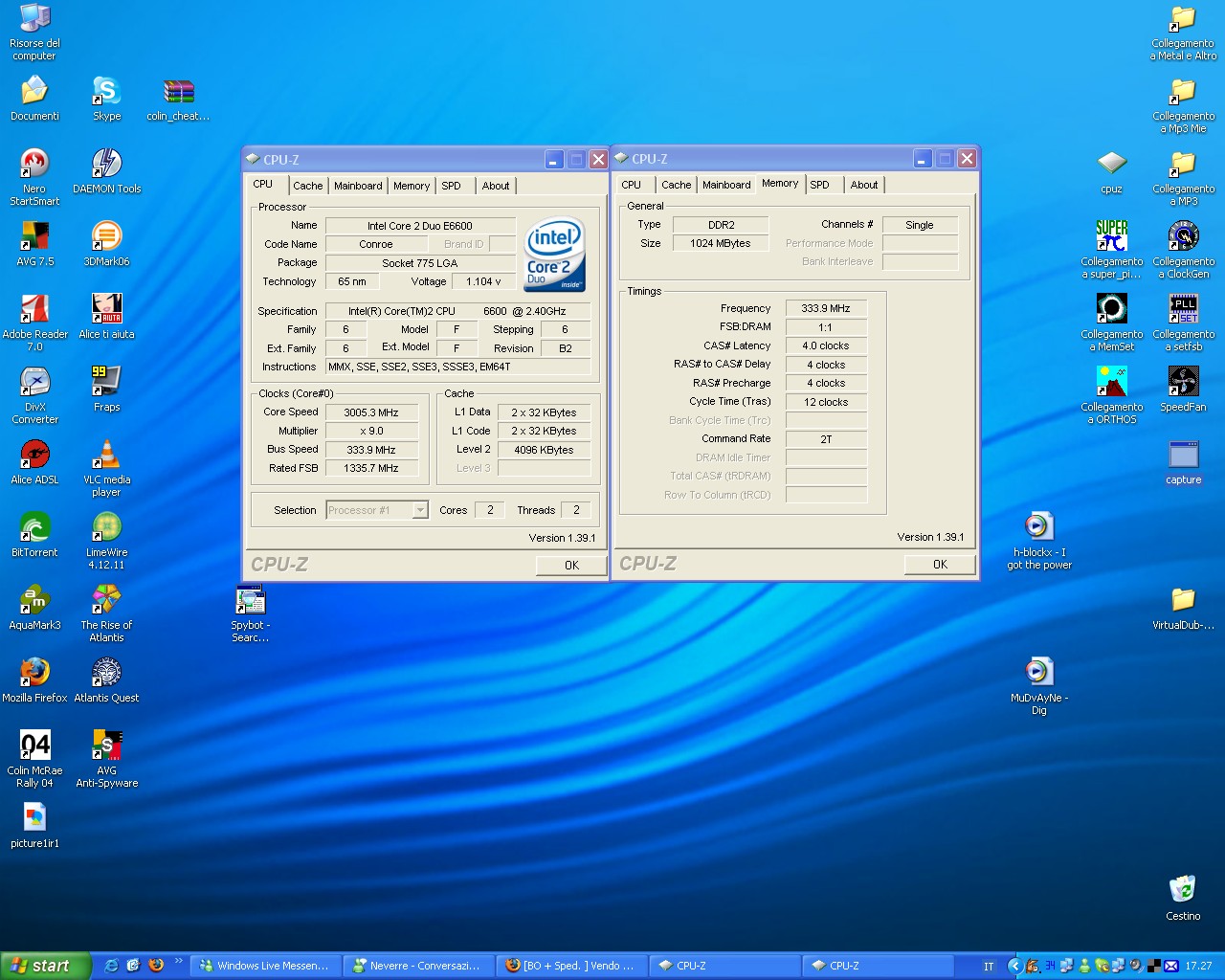Launch Mozilla Firefox desktop icon
The height and width of the screenshot is (980, 1225).
34,673
